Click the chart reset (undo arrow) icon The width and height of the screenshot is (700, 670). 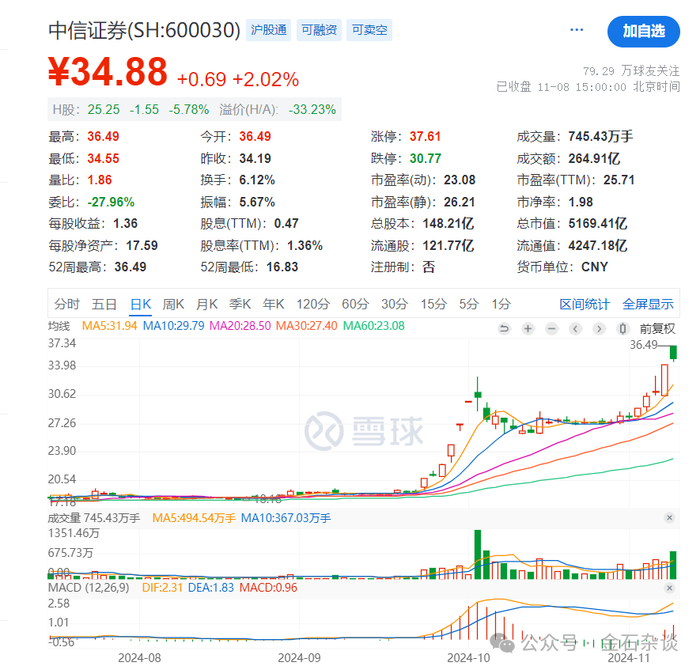(504, 329)
